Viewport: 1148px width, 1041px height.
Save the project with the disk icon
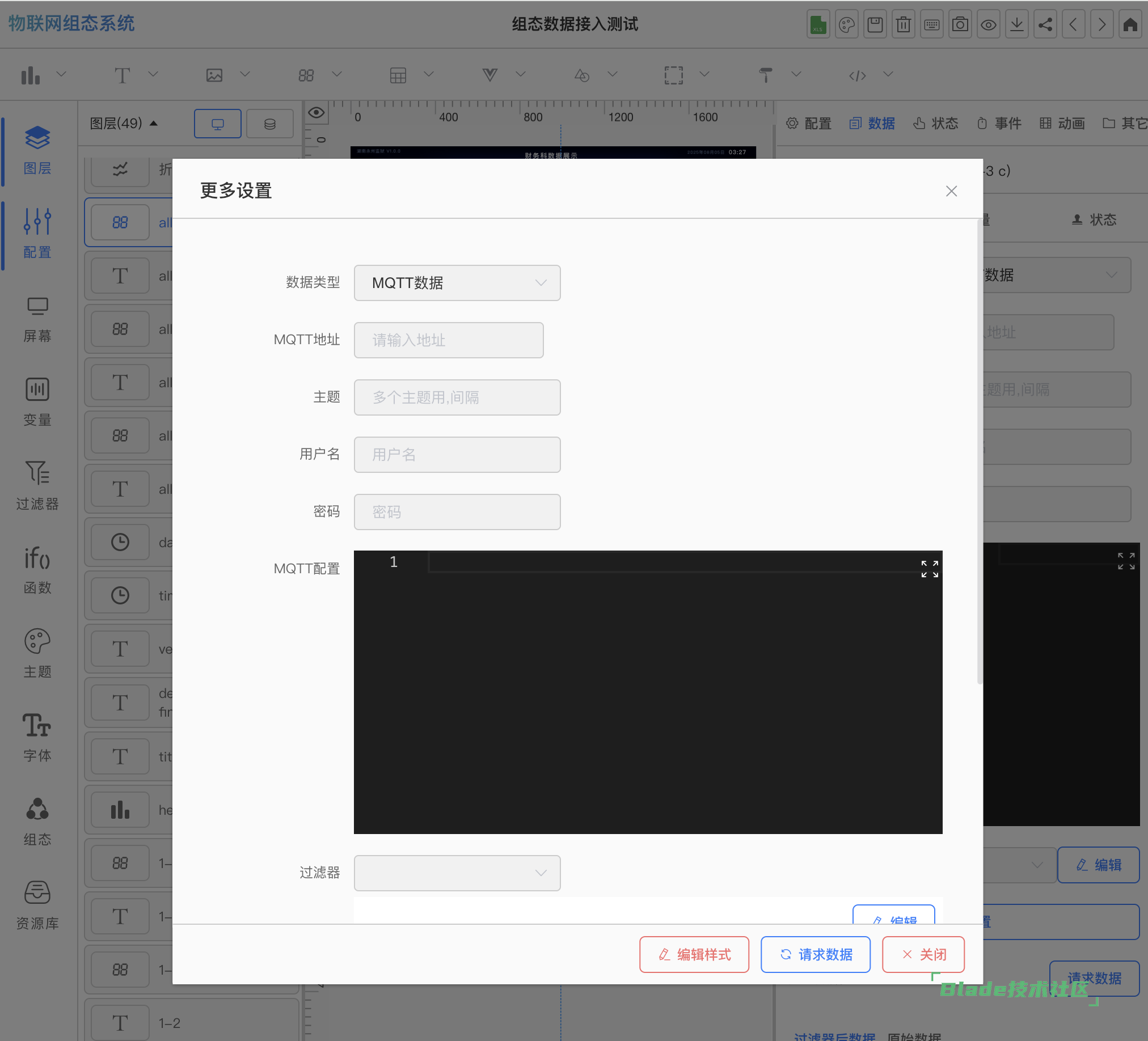[x=875, y=24]
